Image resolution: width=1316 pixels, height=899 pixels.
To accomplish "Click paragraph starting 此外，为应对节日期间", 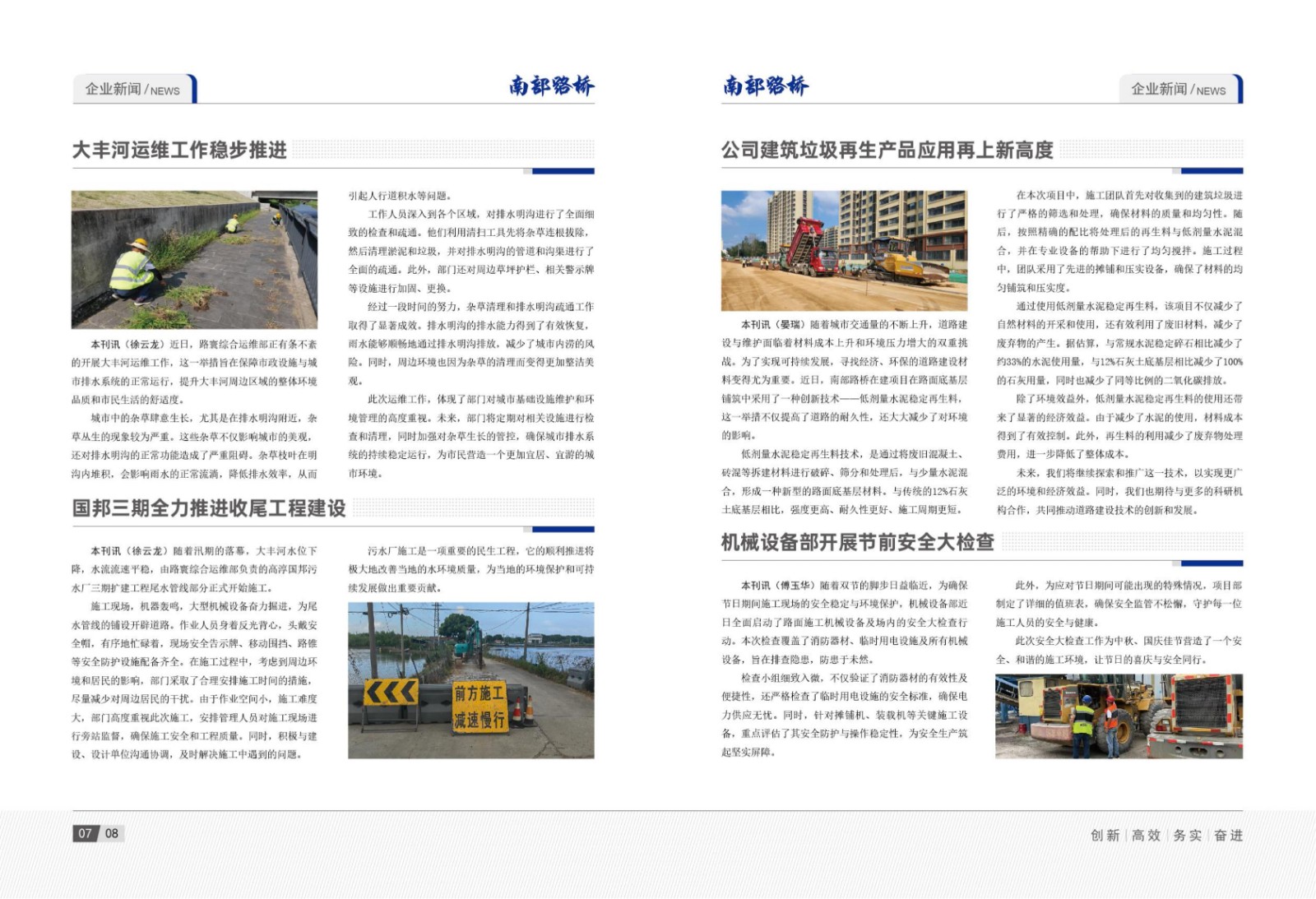I will tap(1119, 604).
